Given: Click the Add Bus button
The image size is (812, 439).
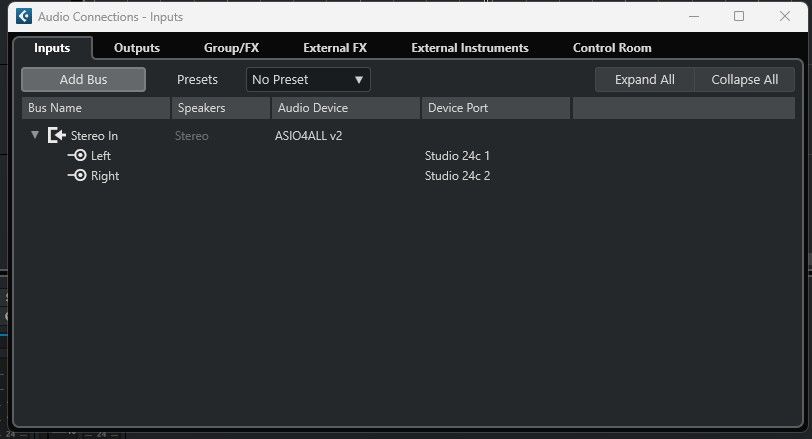Looking at the screenshot, I should click(x=83, y=80).
